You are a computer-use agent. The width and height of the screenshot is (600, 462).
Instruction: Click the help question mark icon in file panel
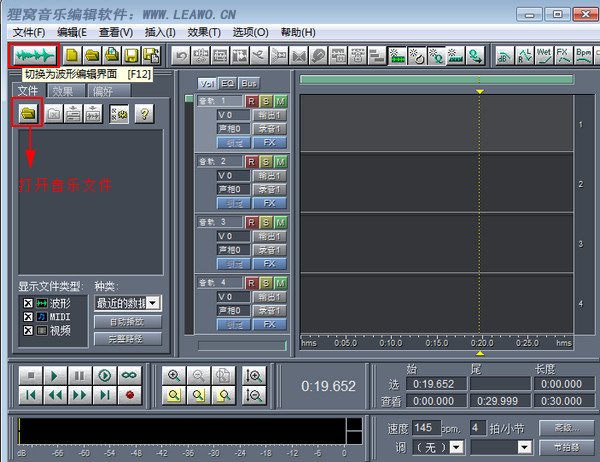pyautogui.click(x=145, y=114)
